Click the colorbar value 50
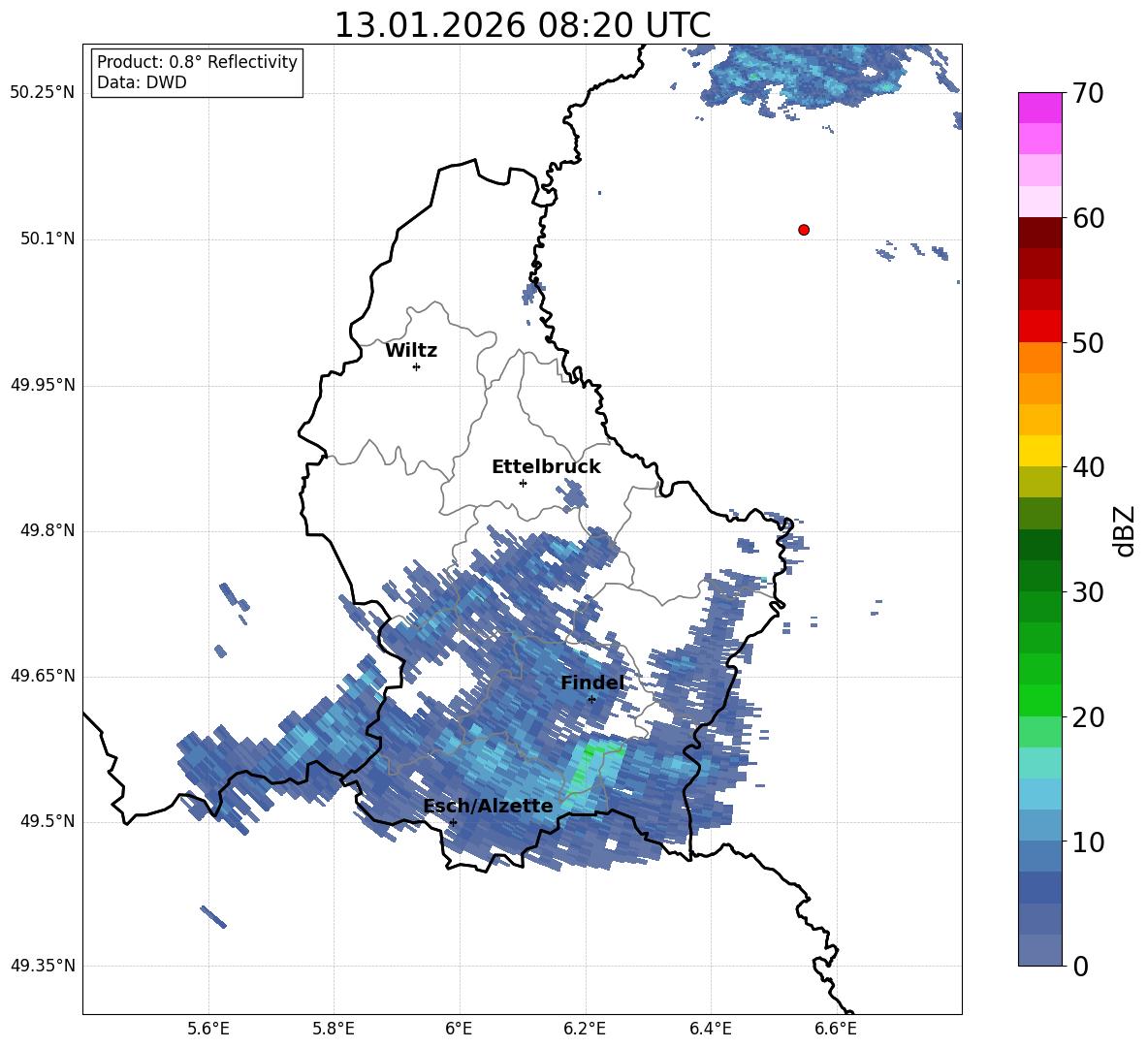The width and height of the screenshot is (1148, 1048). (1088, 342)
